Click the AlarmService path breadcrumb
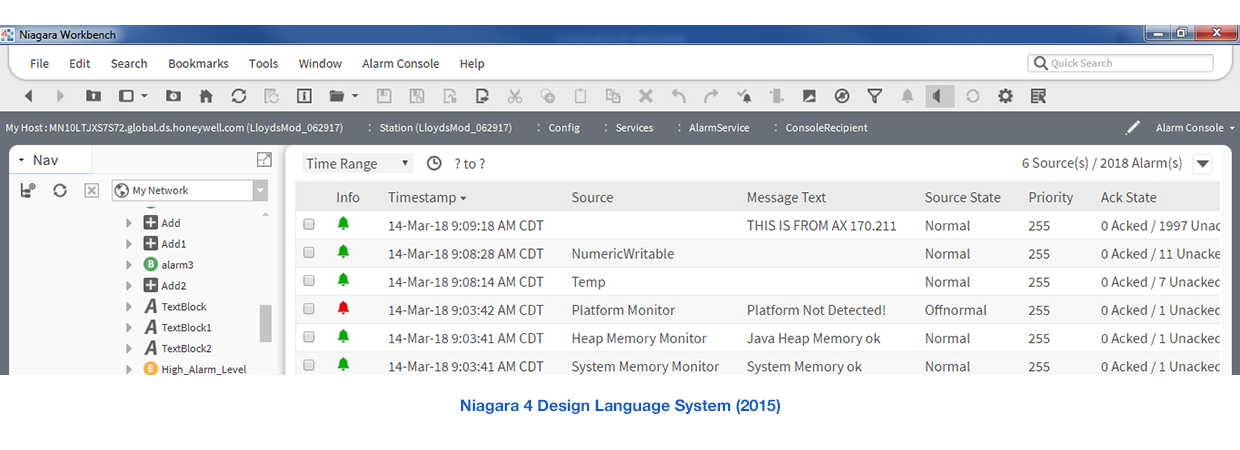The width and height of the screenshot is (1240, 450). (718, 128)
